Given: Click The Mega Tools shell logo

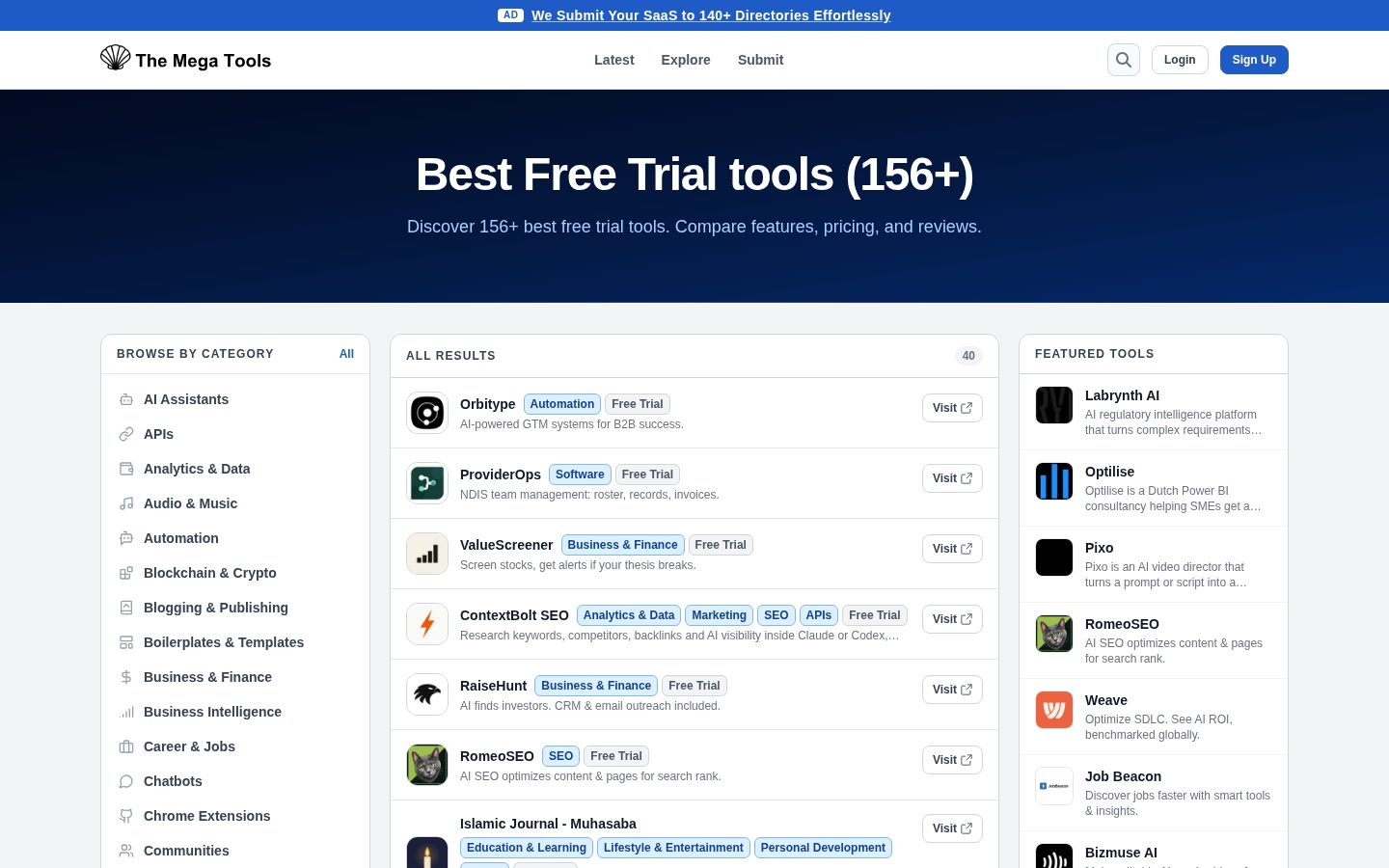Looking at the screenshot, I should pos(115,58).
